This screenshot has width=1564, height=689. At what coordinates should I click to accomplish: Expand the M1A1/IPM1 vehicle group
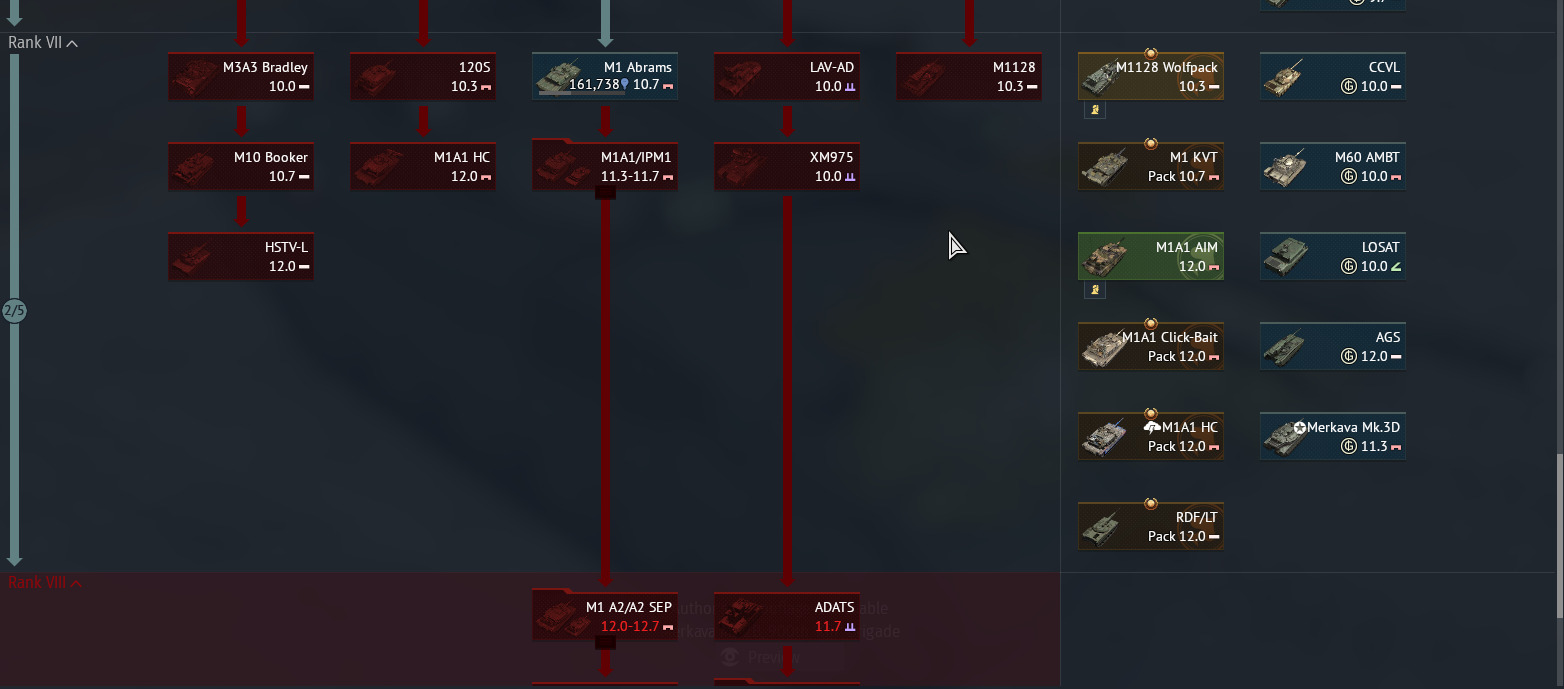605,194
